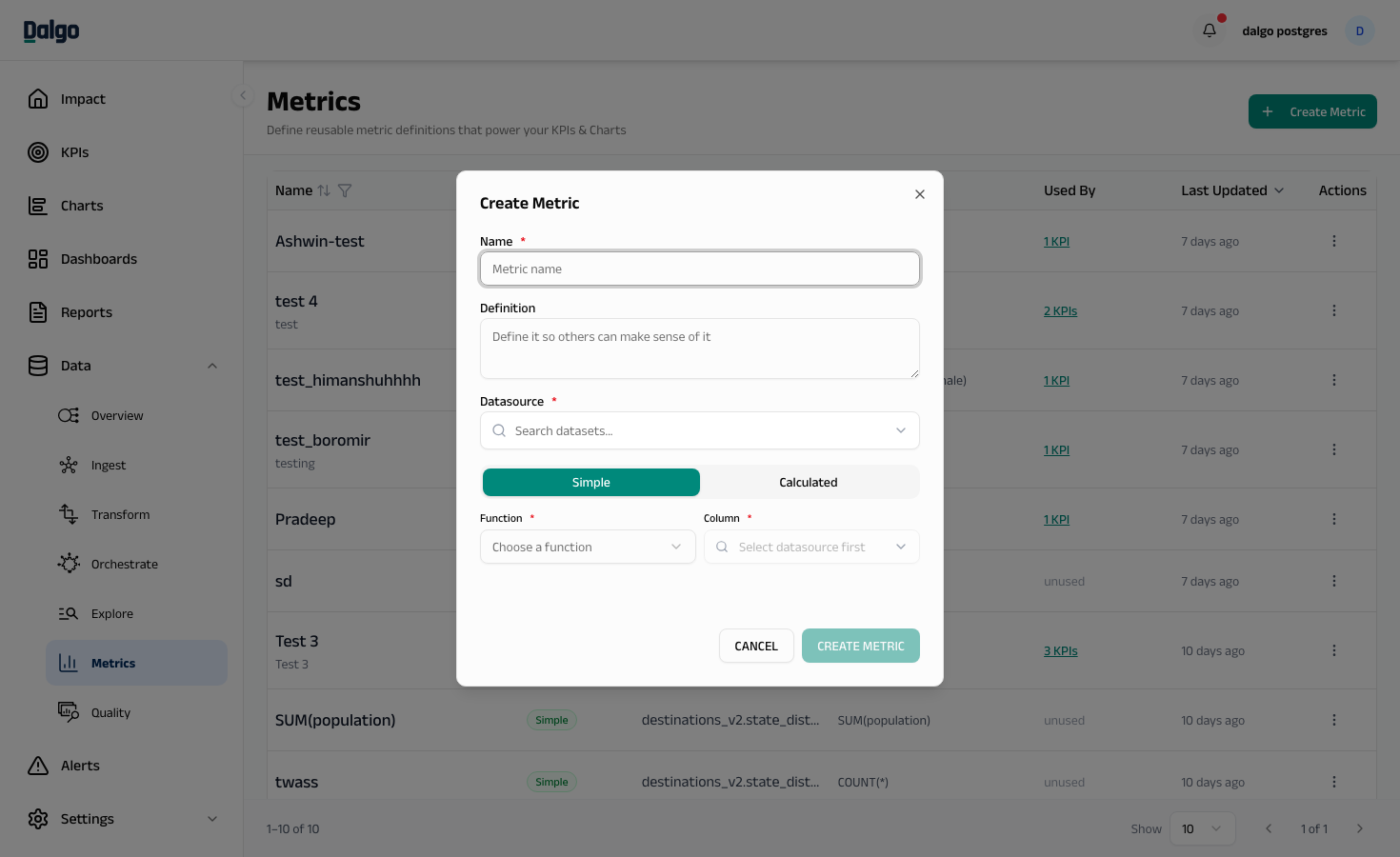
Task: Click the CANCEL button
Action: click(756, 646)
